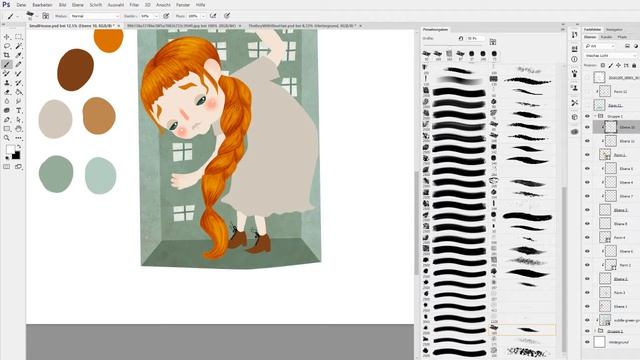Hide the selected Ebene 10 layer
This screenshot has height=360, width=640.
(587, 127)
